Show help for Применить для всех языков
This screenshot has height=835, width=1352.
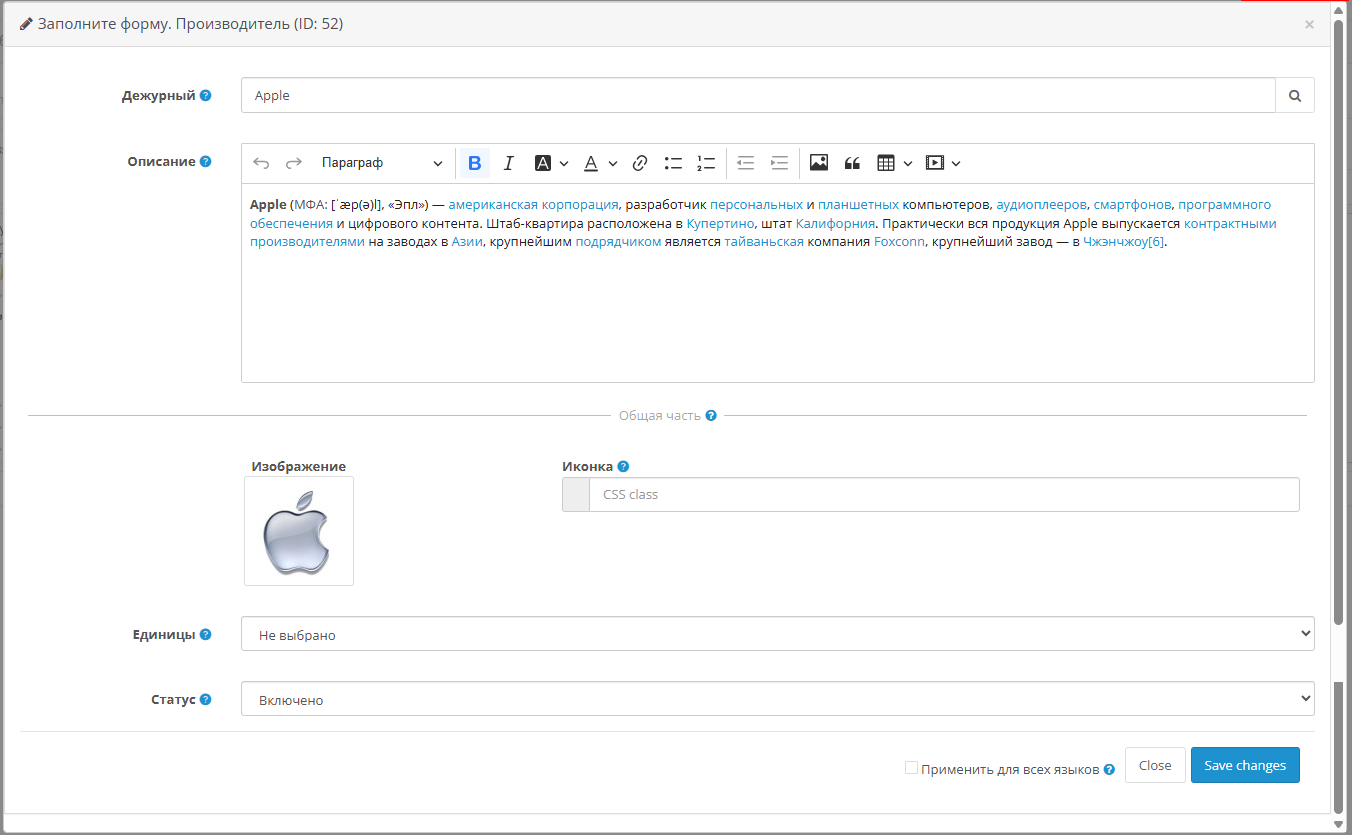coord(1109,770)
